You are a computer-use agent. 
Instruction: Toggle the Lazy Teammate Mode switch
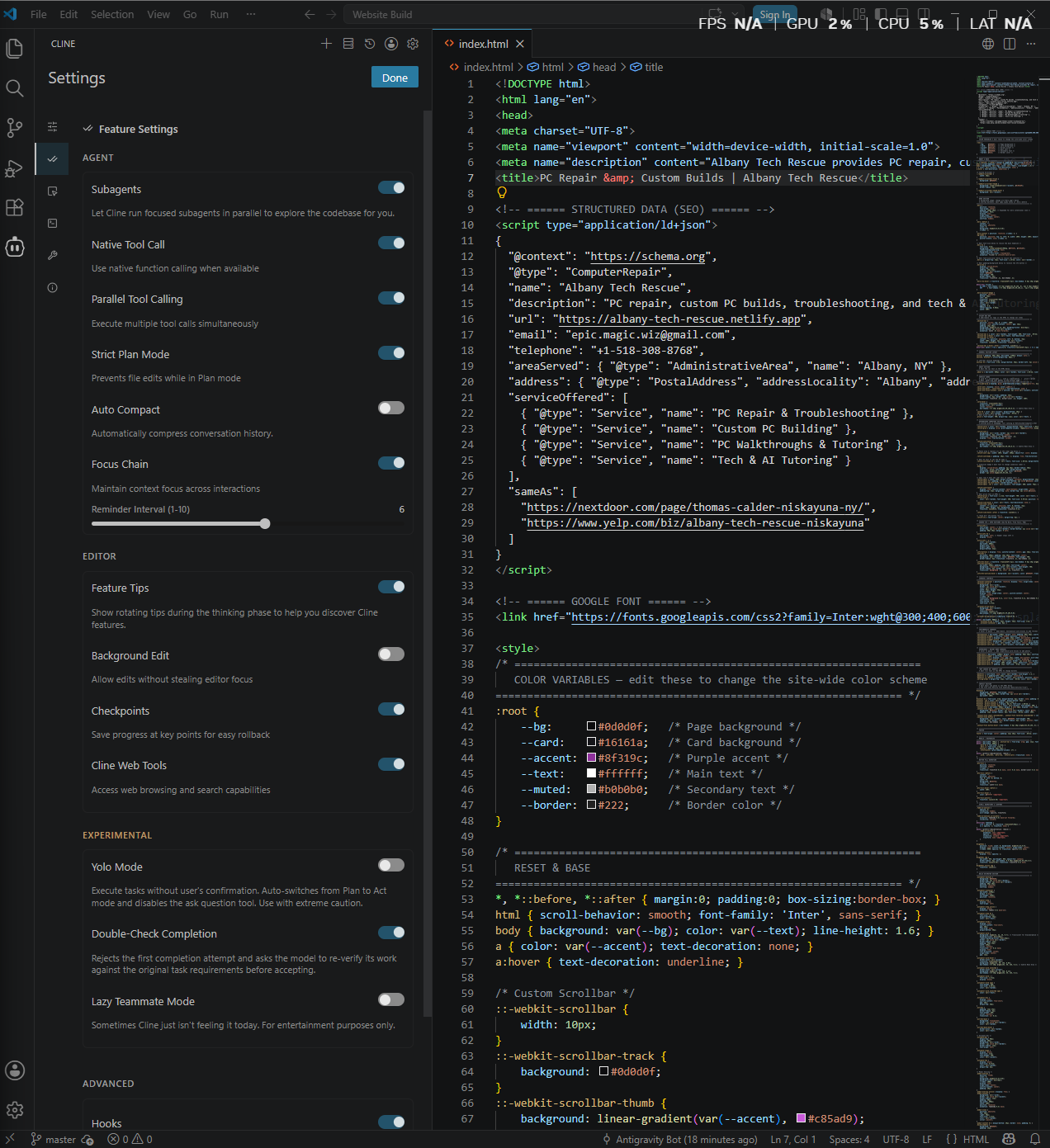pos(391,1000)
